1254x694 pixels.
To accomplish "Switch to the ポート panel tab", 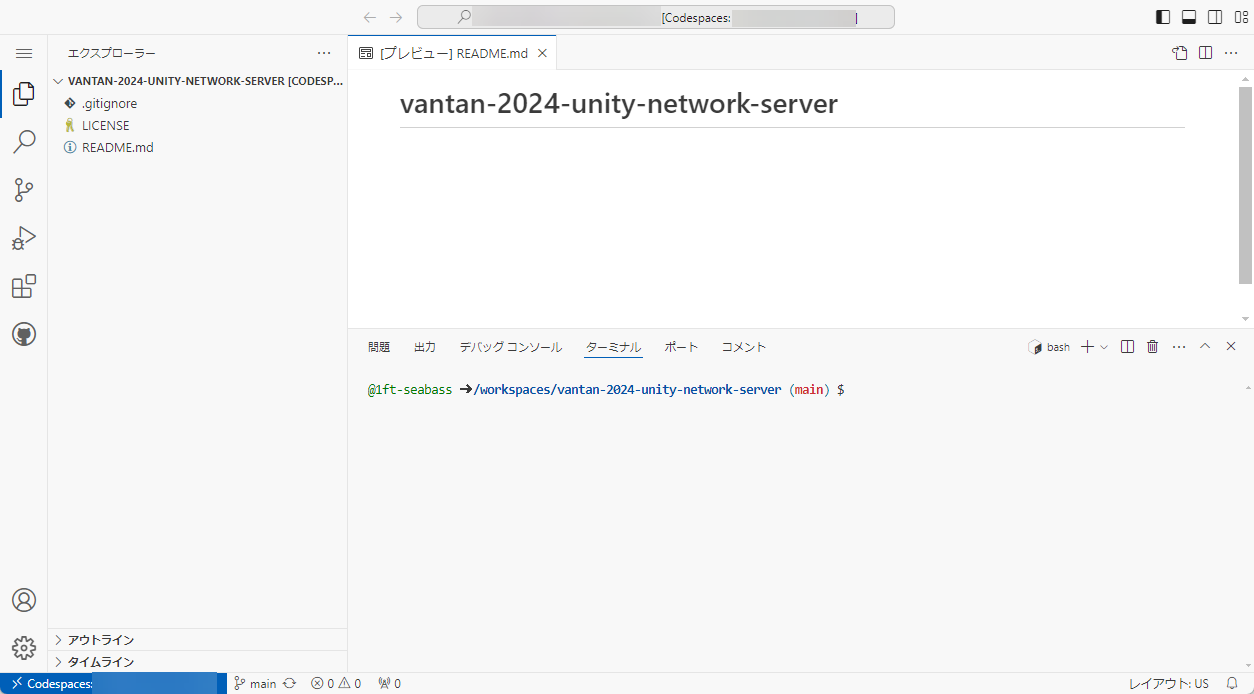I will (x=681, y=347).
